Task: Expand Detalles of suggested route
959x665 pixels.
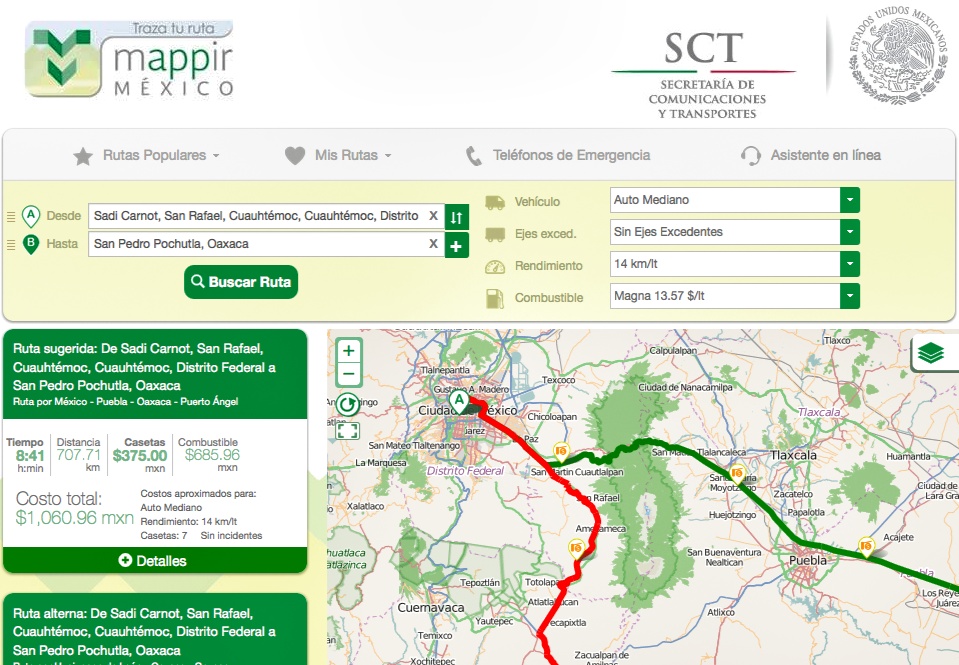Action: (x=154, y=561)
